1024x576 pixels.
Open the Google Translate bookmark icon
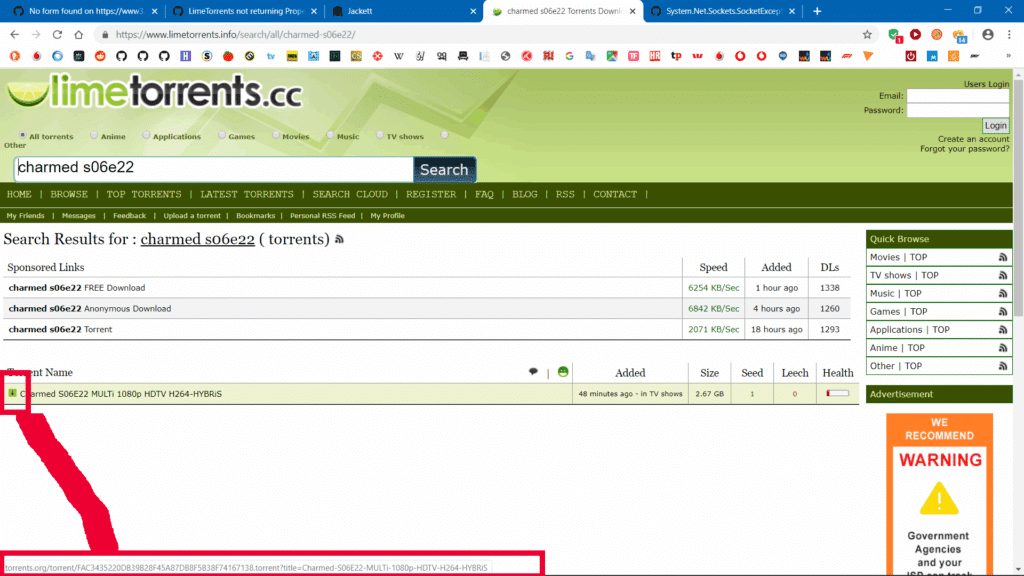590,56
